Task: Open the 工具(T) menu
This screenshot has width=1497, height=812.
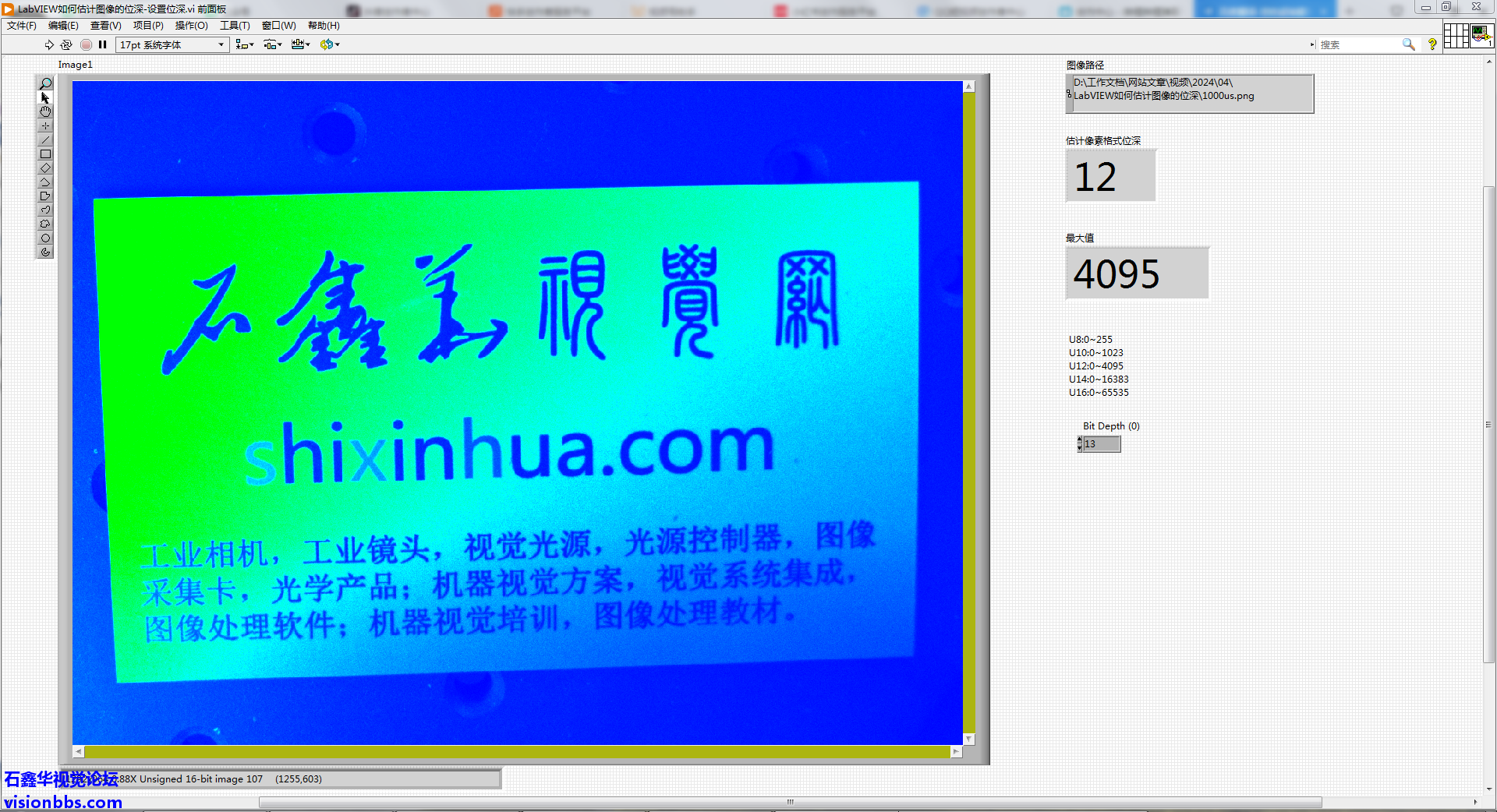Action: (x=234, y=26)
